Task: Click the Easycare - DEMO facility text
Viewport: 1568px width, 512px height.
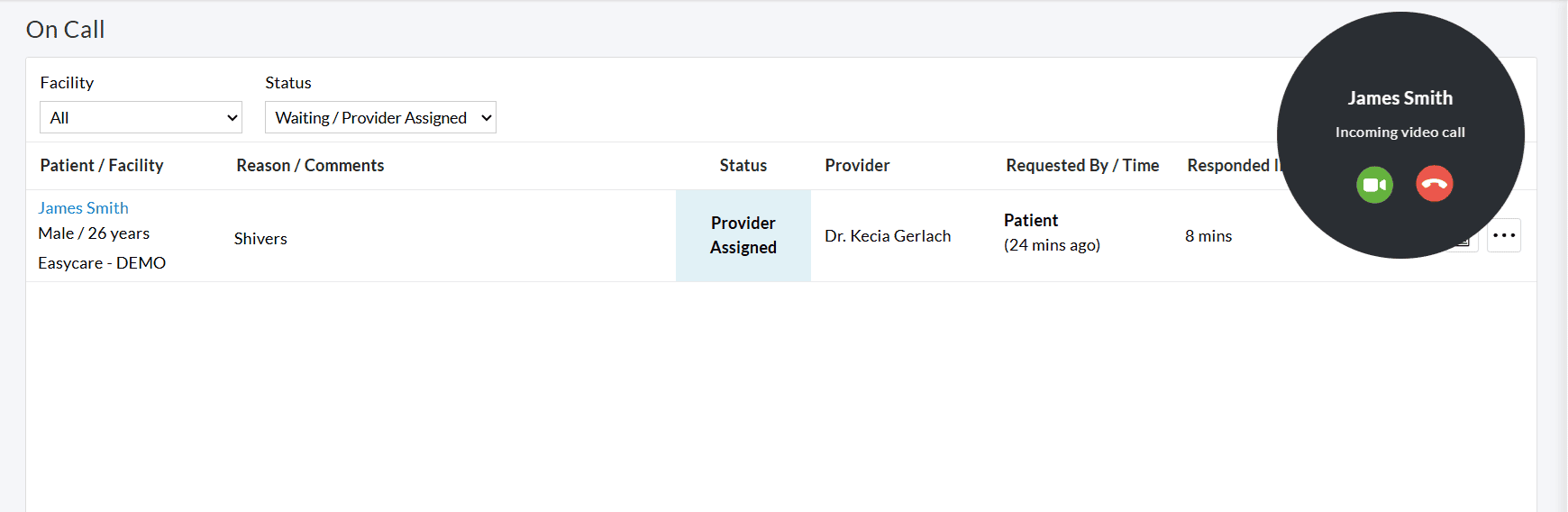Action: [102, 263]
